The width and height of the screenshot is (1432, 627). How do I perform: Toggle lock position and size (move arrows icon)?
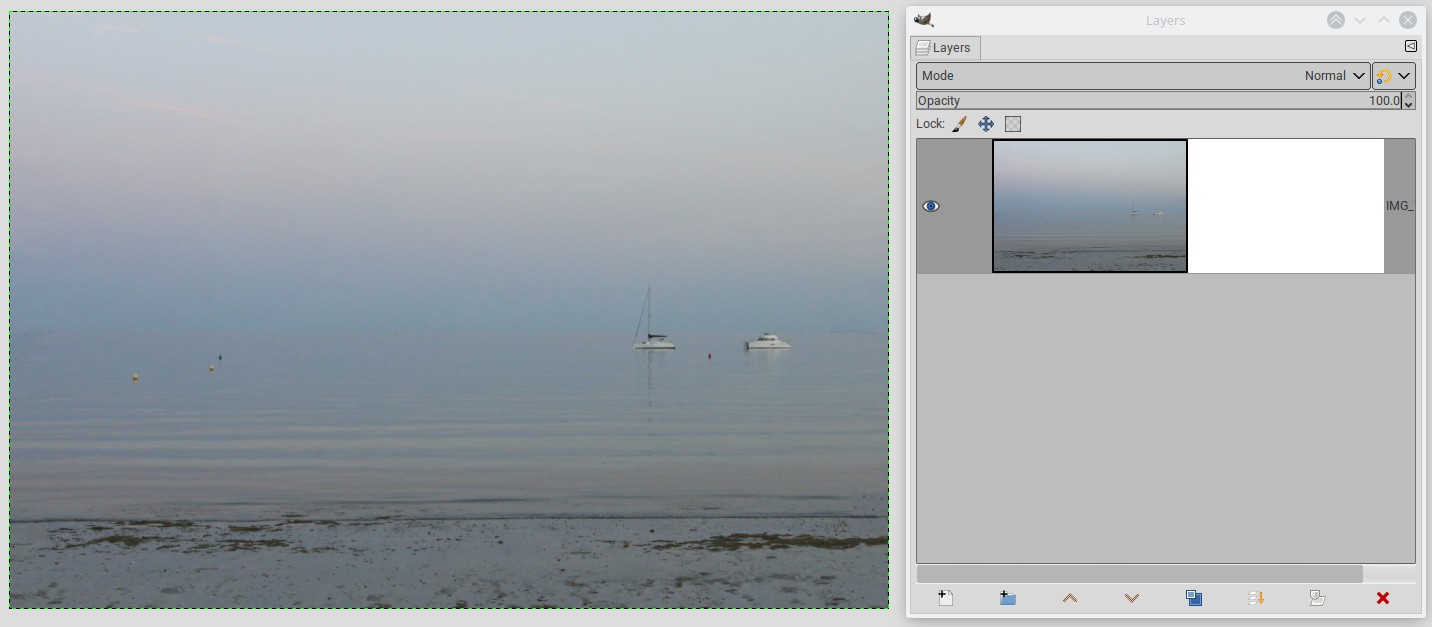tap(986, 124)
